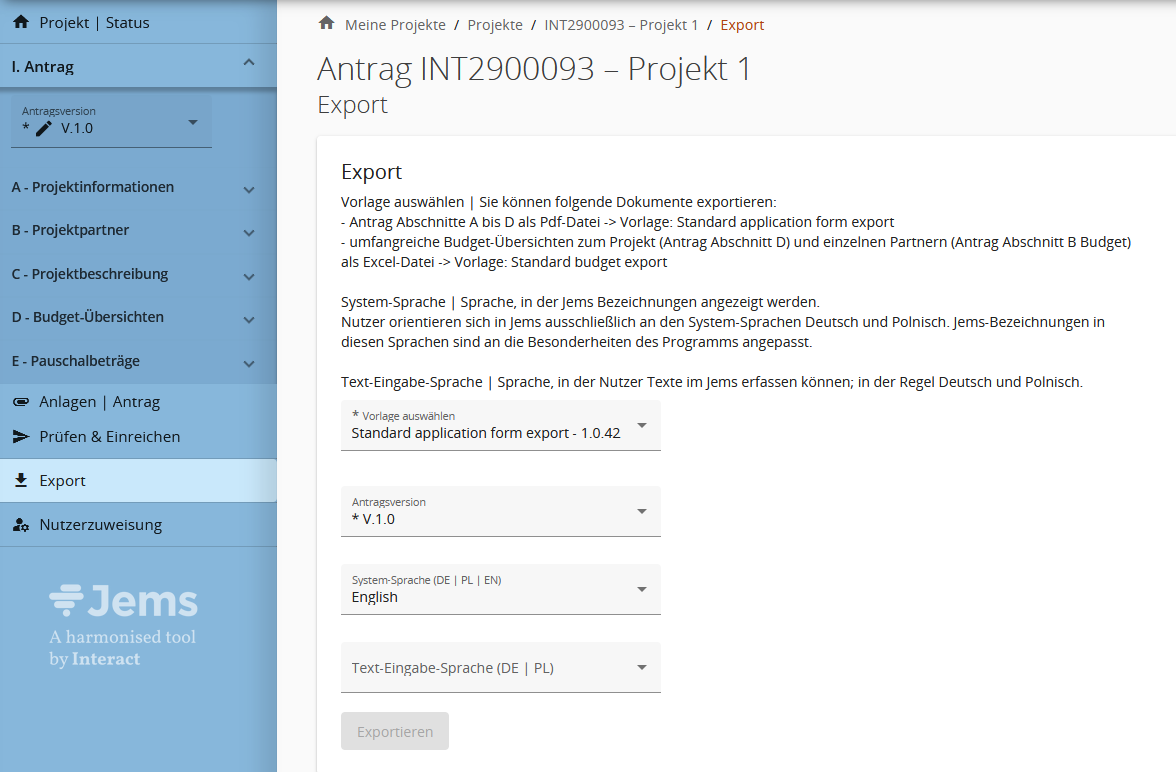Click the home icon in breadcrumb
The width and height of the screenshot is (1176, 772).
(x=326, y=24)
